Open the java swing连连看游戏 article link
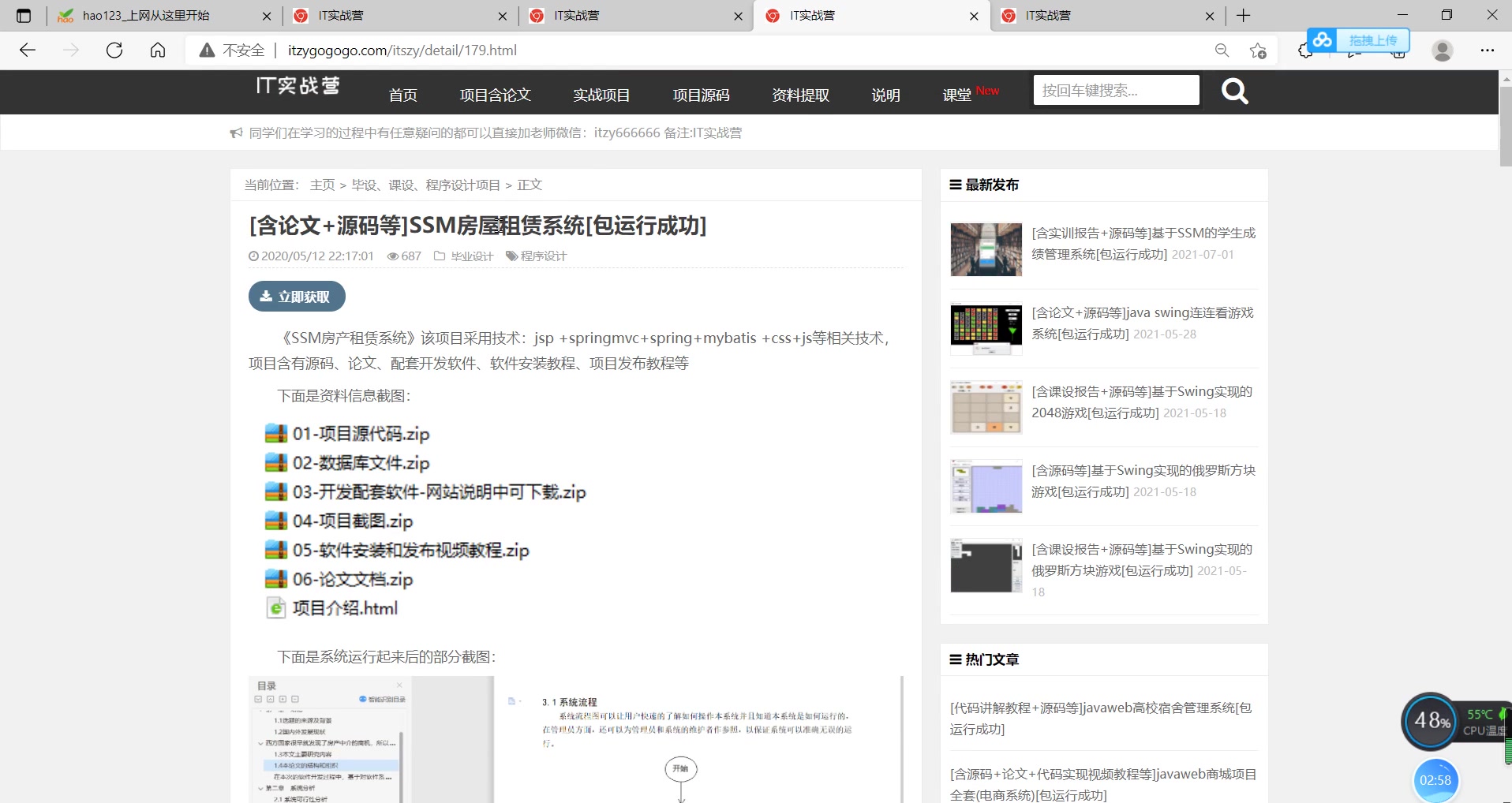The height and width of the screenshot is (803, 1512). [1143, 323]
